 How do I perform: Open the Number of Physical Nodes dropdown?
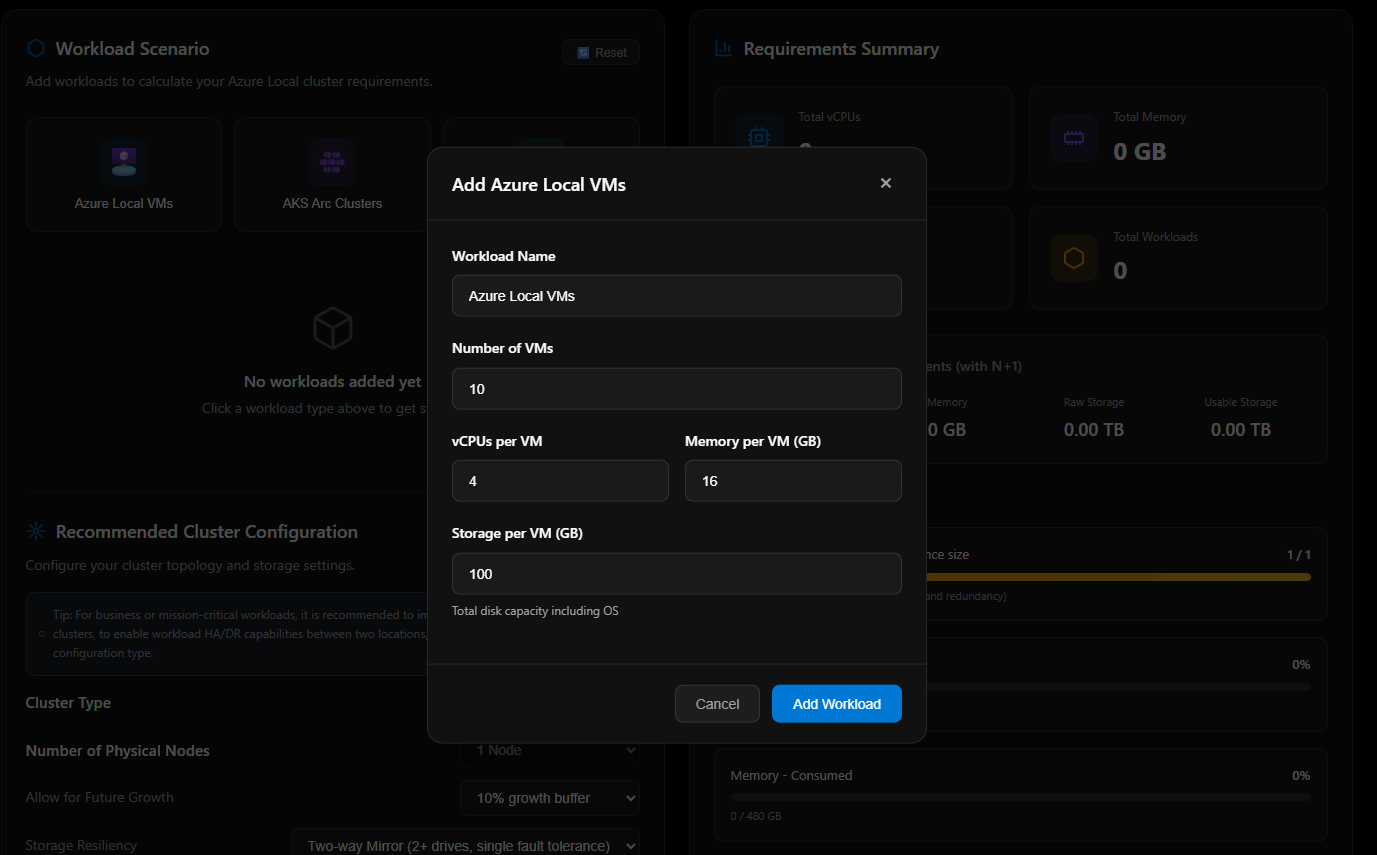coord(549,750)
